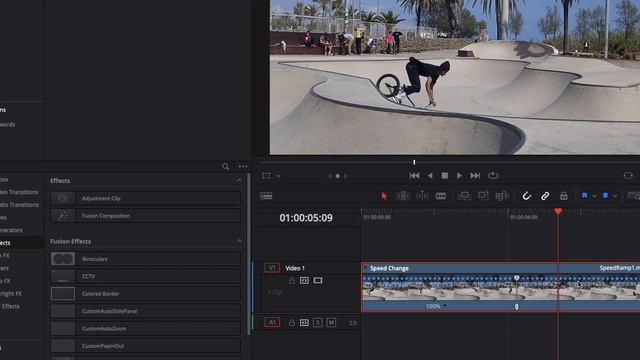
Task: Select the CustomPopInOut effect
Action: 146,346
